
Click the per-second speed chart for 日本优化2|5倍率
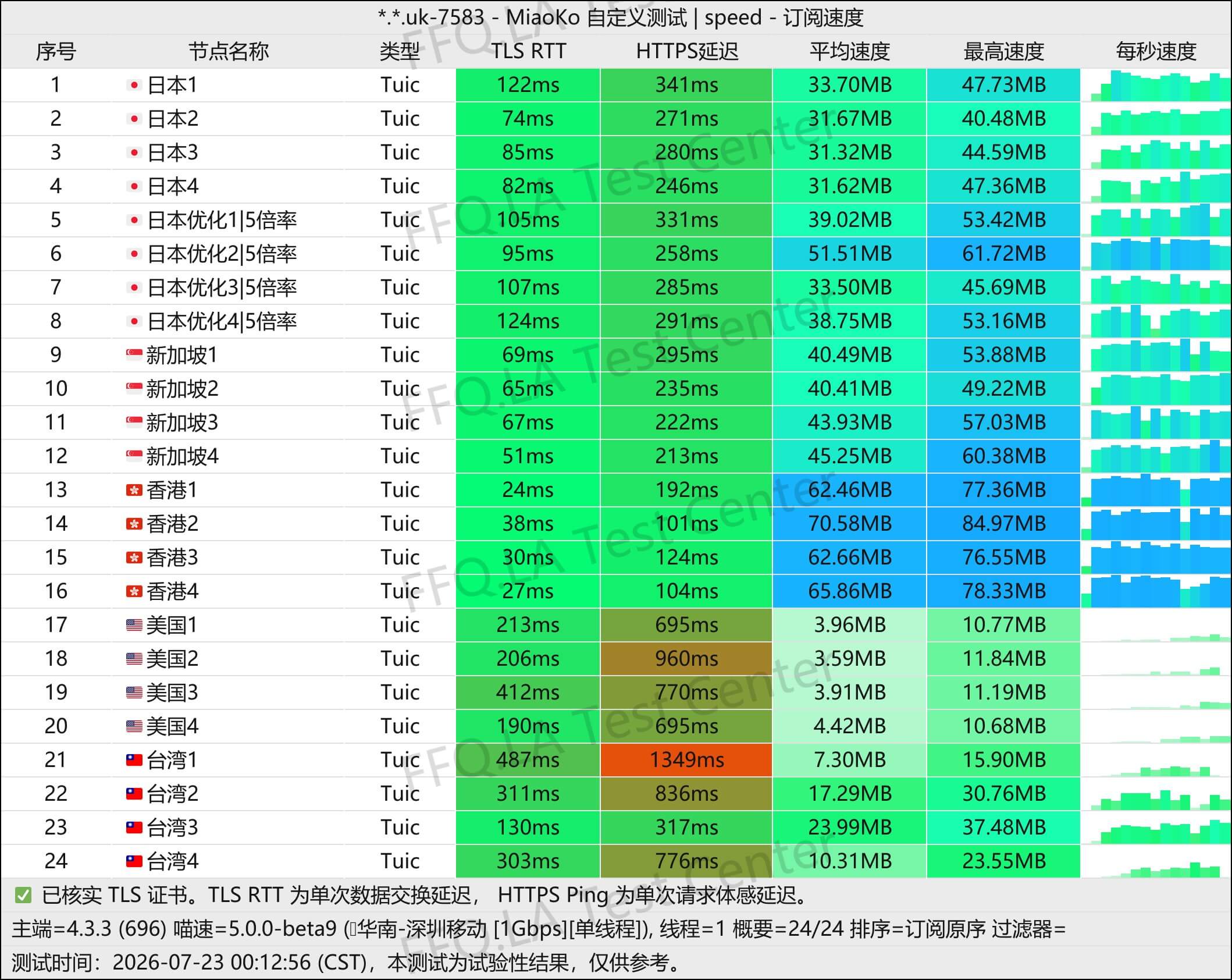coord(1156,254)
